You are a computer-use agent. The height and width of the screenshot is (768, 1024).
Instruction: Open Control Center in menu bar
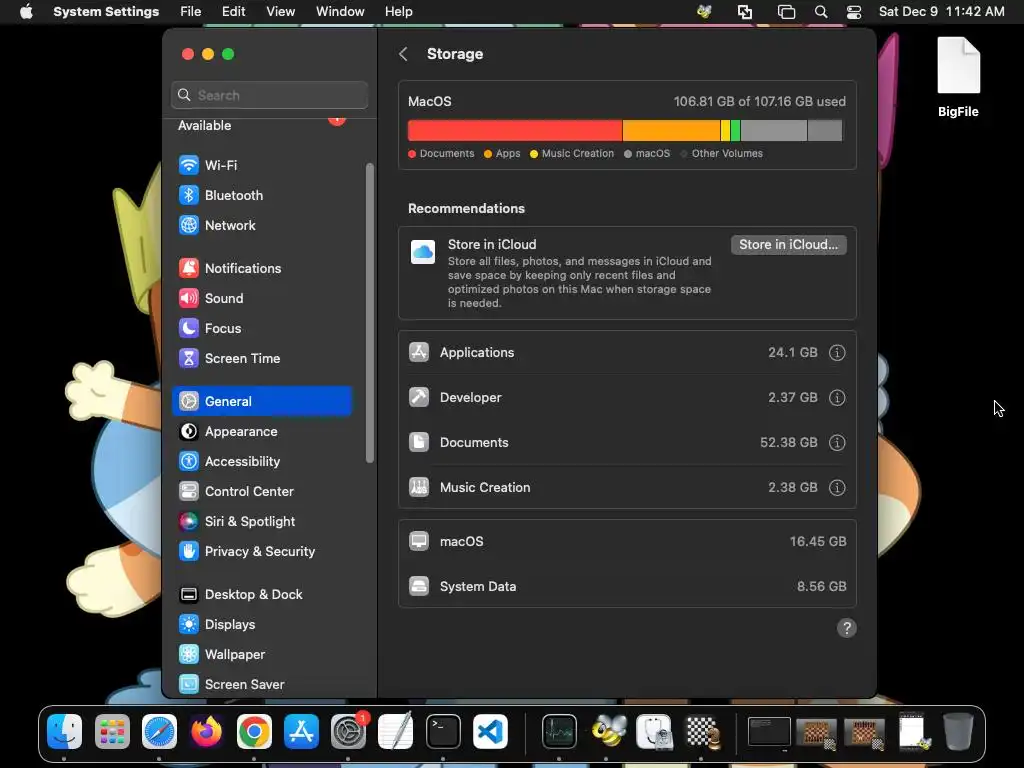pyautogui.click(x=854, y=12)
